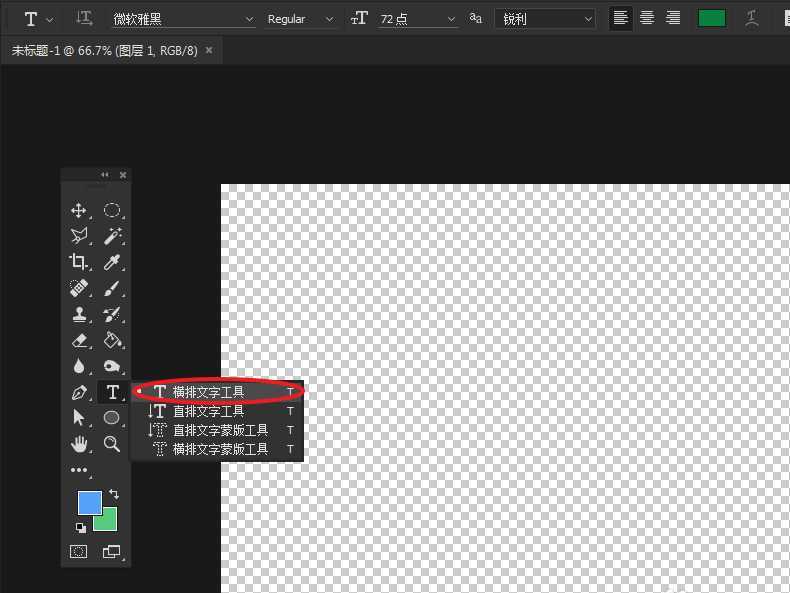Choose 横排文字工具 from the flyout menu
Viewport: 790px width, 593px height.
[x=208, y=392]
